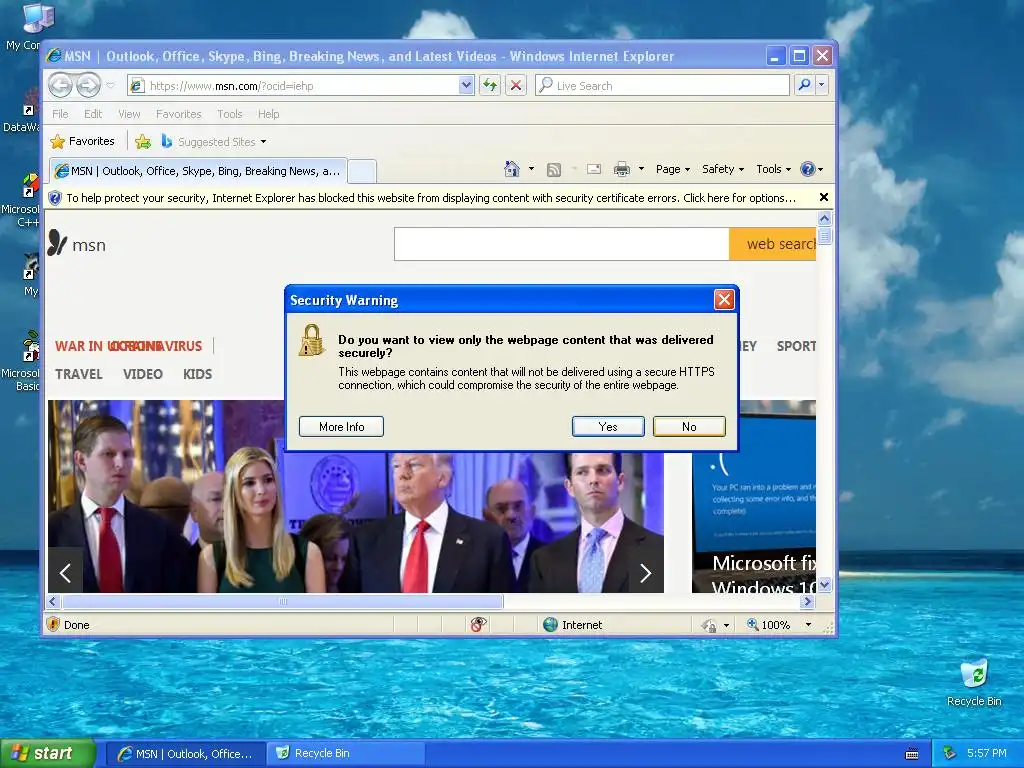Click the Live Search magnifier button
Viewport: 1024px width, 768px height.
(805, 85)
